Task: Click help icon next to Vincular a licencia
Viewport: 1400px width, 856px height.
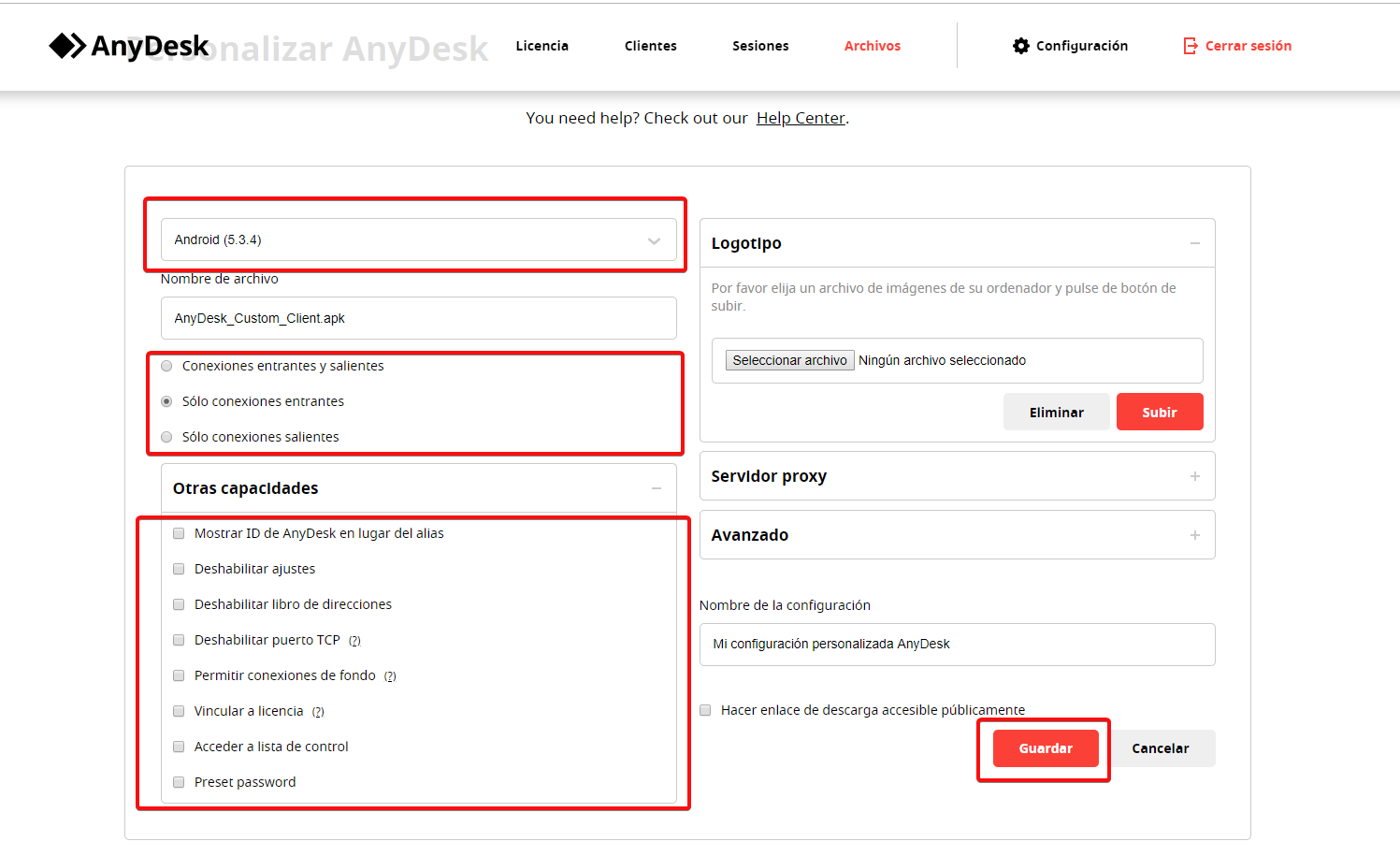Action: click(x=318, y=712)
